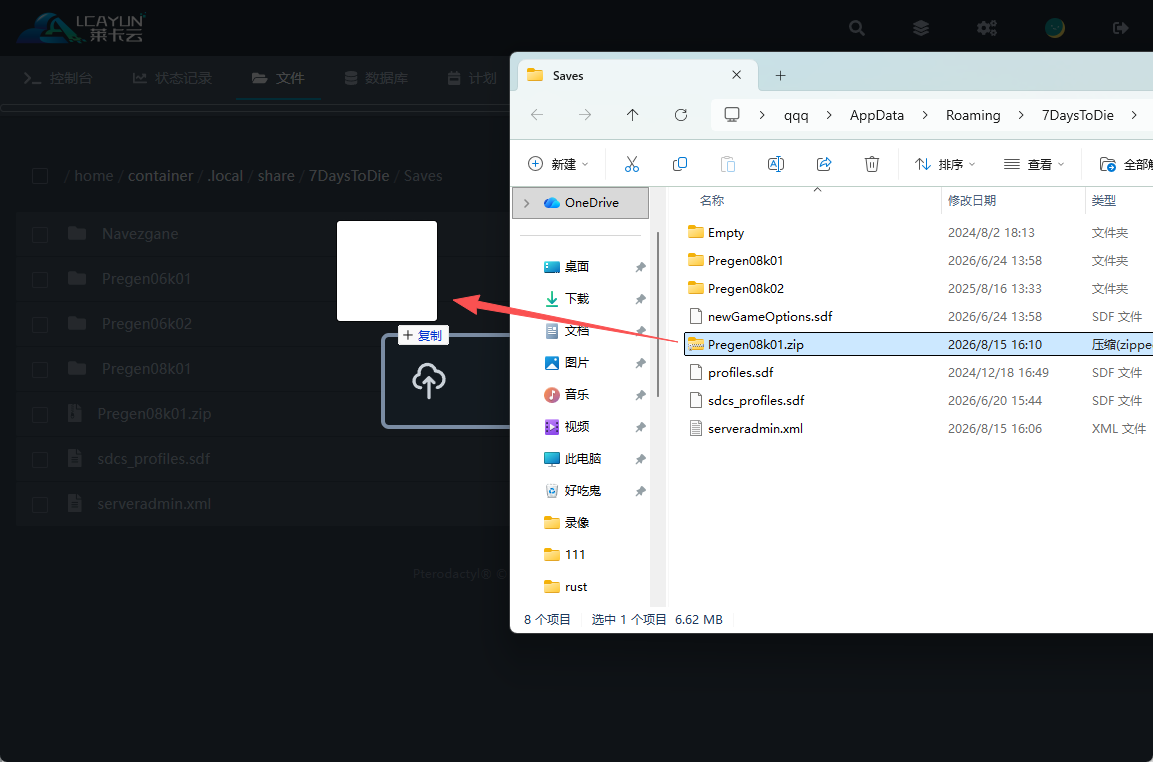Screen dimensions: 1153x762
Task: Expand the OneDrive tree node
Action: 526,203
